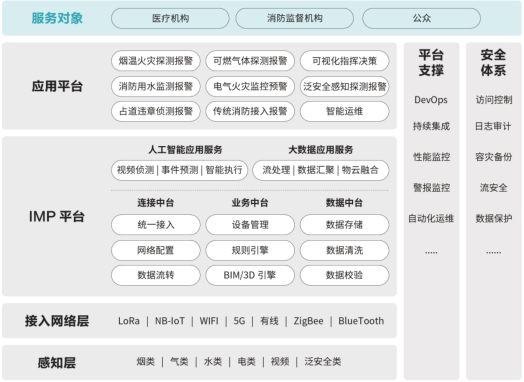524x382 pixels.
Task: Click 人工智能应用服务 heading
Action: (185, 150)
